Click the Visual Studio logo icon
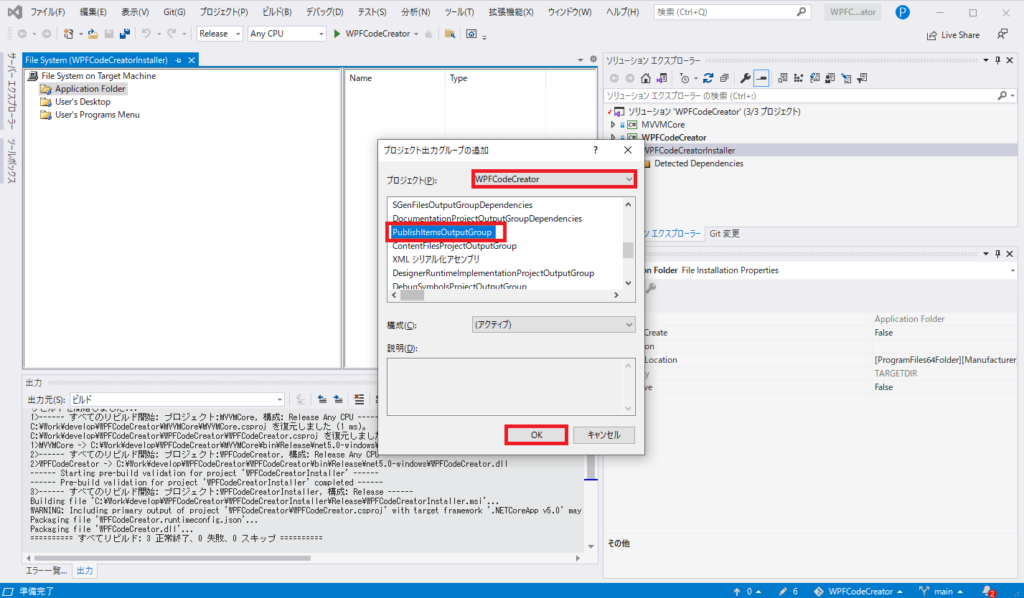 coord(14,12)
